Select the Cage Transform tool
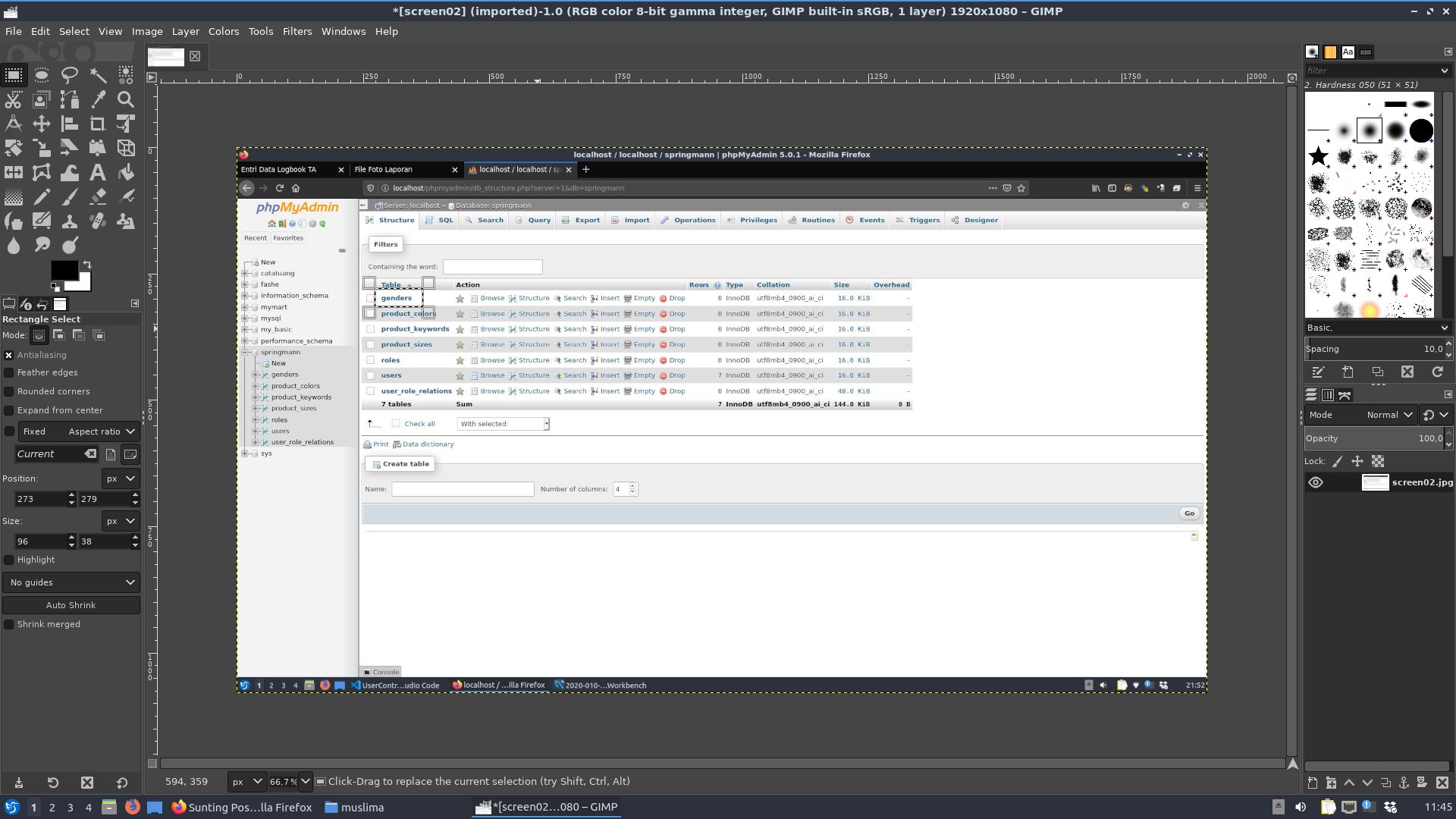The height and width of the screenshot is (819, 1456). coord(42,172)
